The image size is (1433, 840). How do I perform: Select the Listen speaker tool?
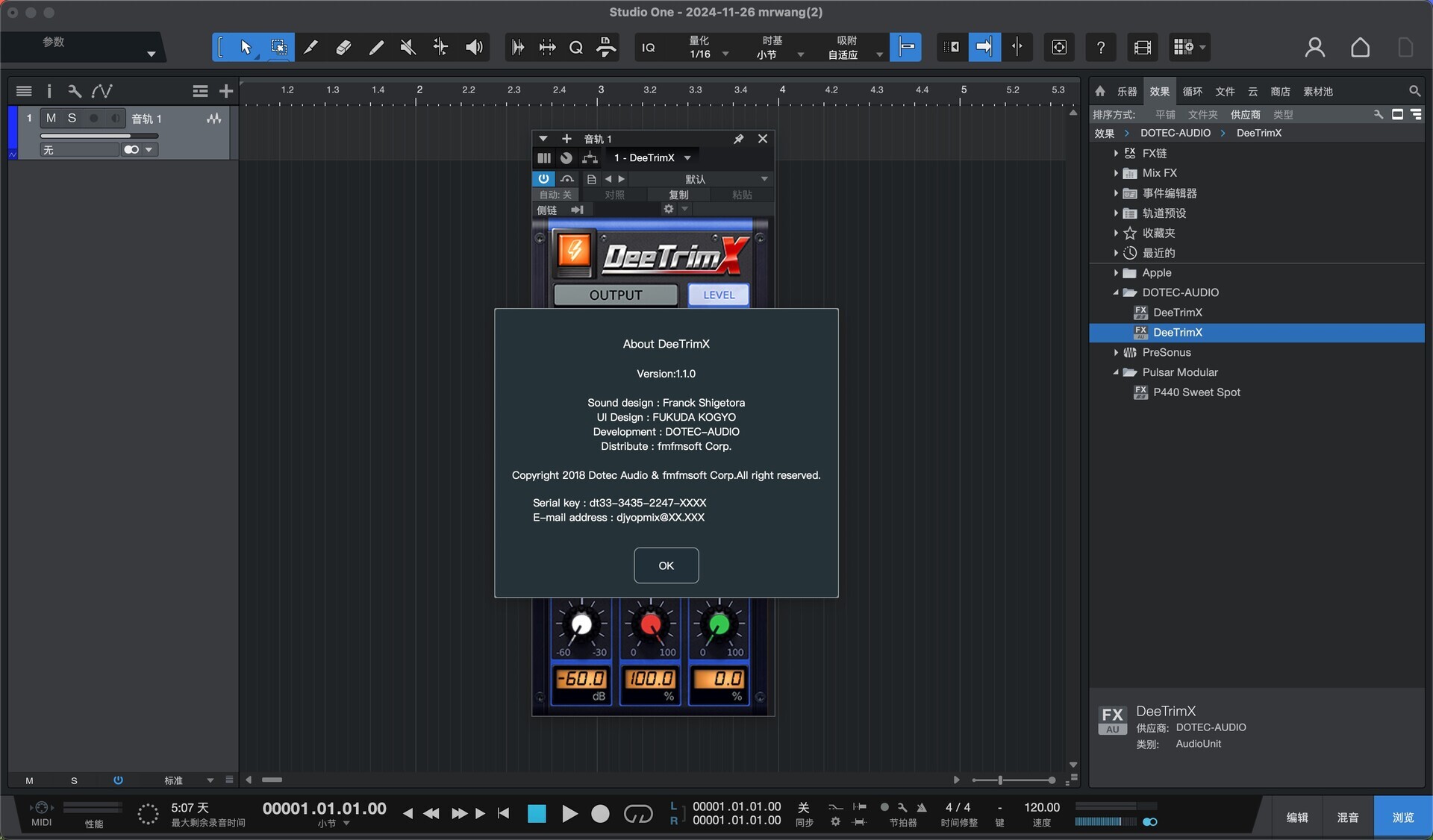(474, 48)
